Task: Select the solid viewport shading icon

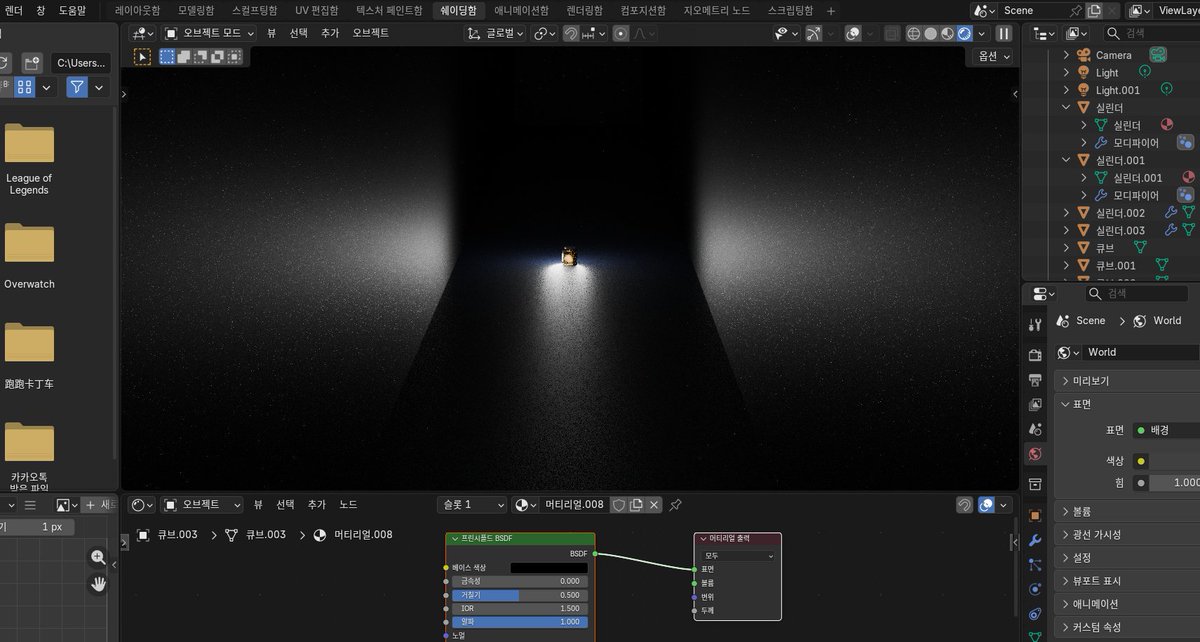Action: pos(931,33)
